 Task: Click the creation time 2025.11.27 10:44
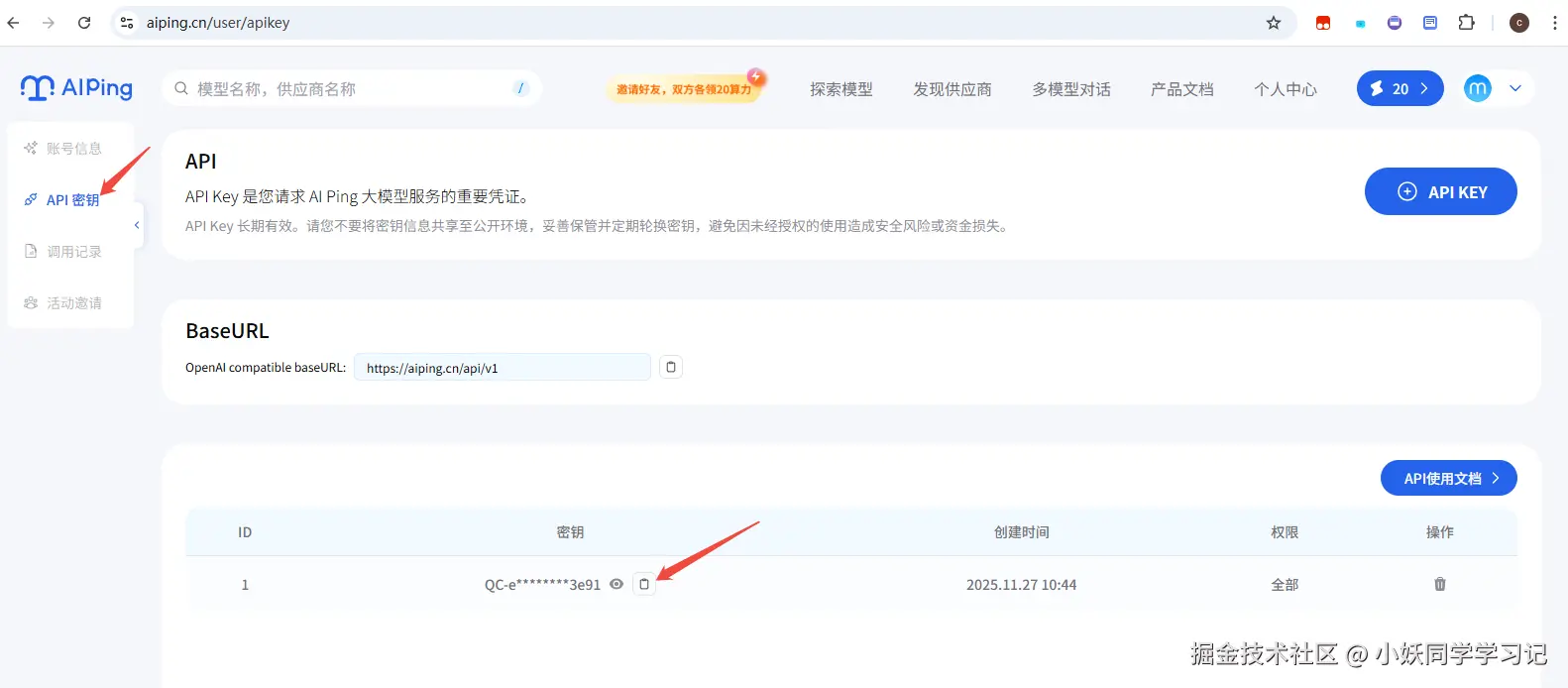(1021, 585)
